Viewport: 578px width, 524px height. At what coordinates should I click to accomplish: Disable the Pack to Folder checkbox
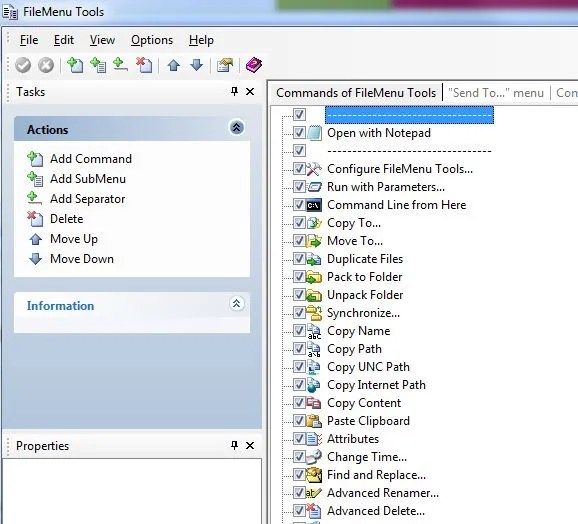(x=299, y=276)
